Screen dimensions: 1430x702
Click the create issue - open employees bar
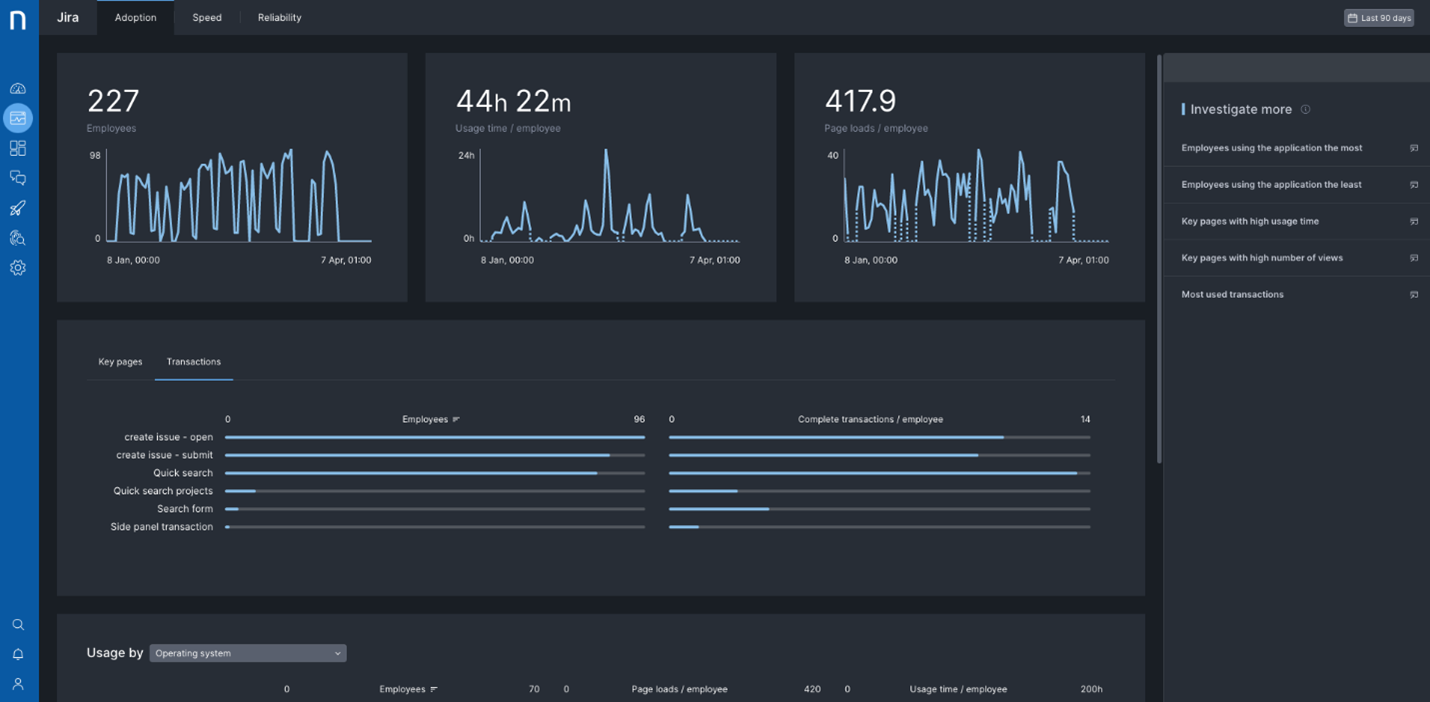[x=434, y=437]
